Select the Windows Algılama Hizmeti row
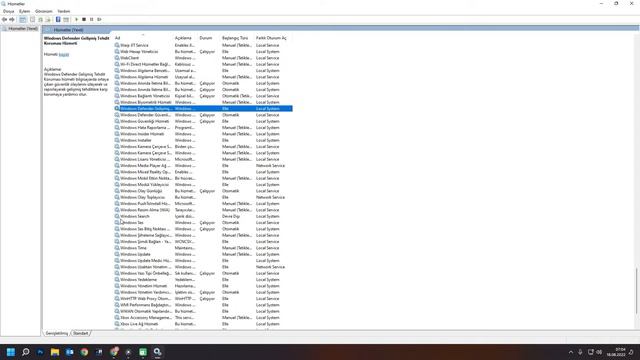Screen dimensions: 640x360 (203, 77)
